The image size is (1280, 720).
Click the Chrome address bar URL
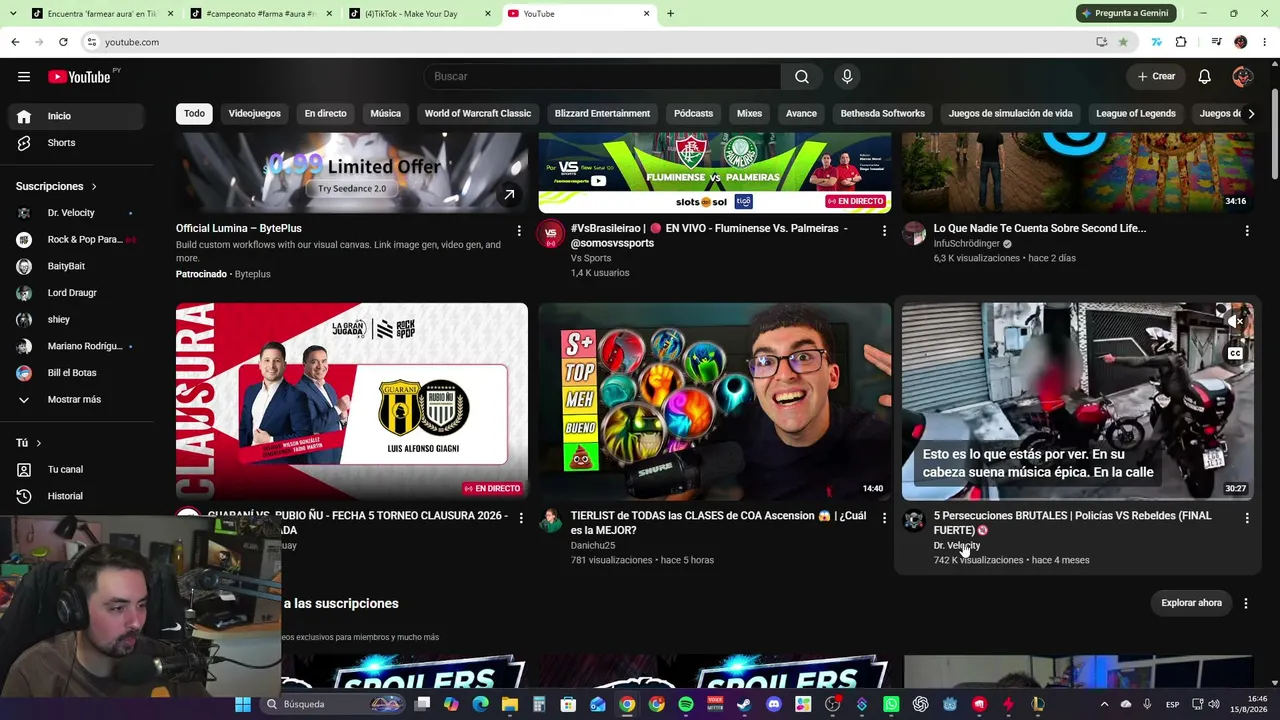click(x=132, y=42)
